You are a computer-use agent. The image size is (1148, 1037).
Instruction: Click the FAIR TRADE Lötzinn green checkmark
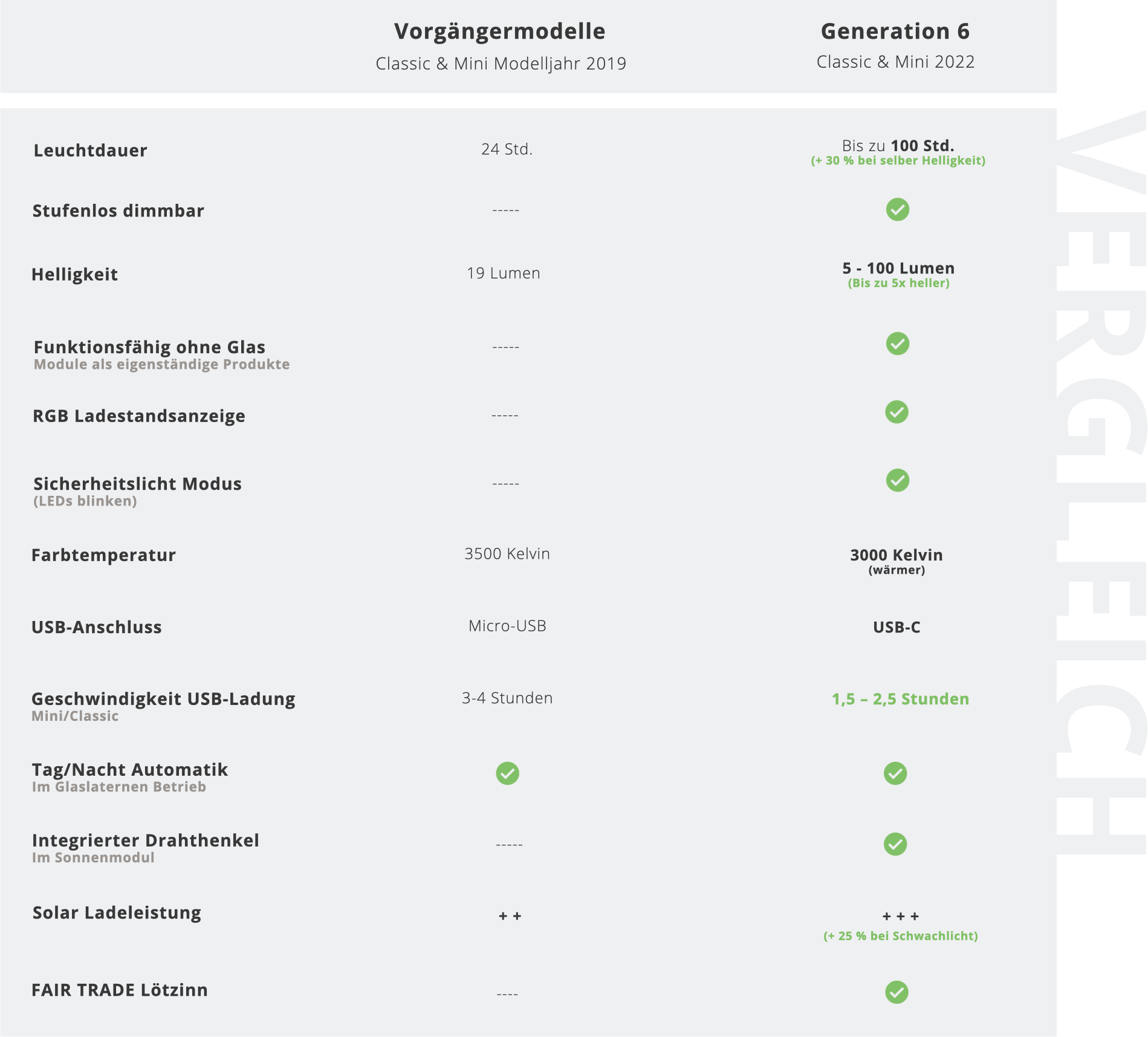[897, 992]
